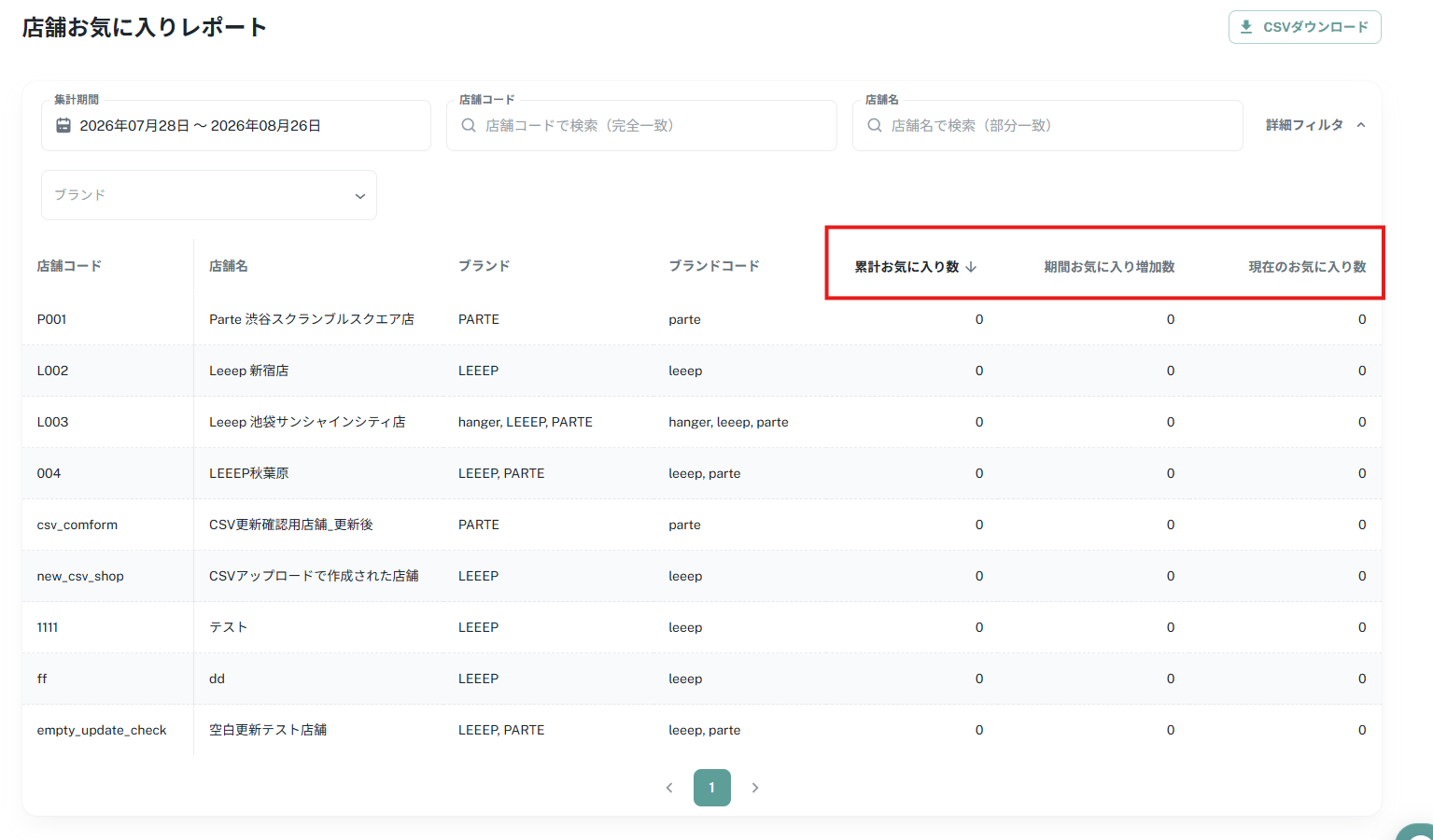The image size is (1433, 840).
Task: Collapse the 詳細フィルタ chevron
Action: 1361,125
